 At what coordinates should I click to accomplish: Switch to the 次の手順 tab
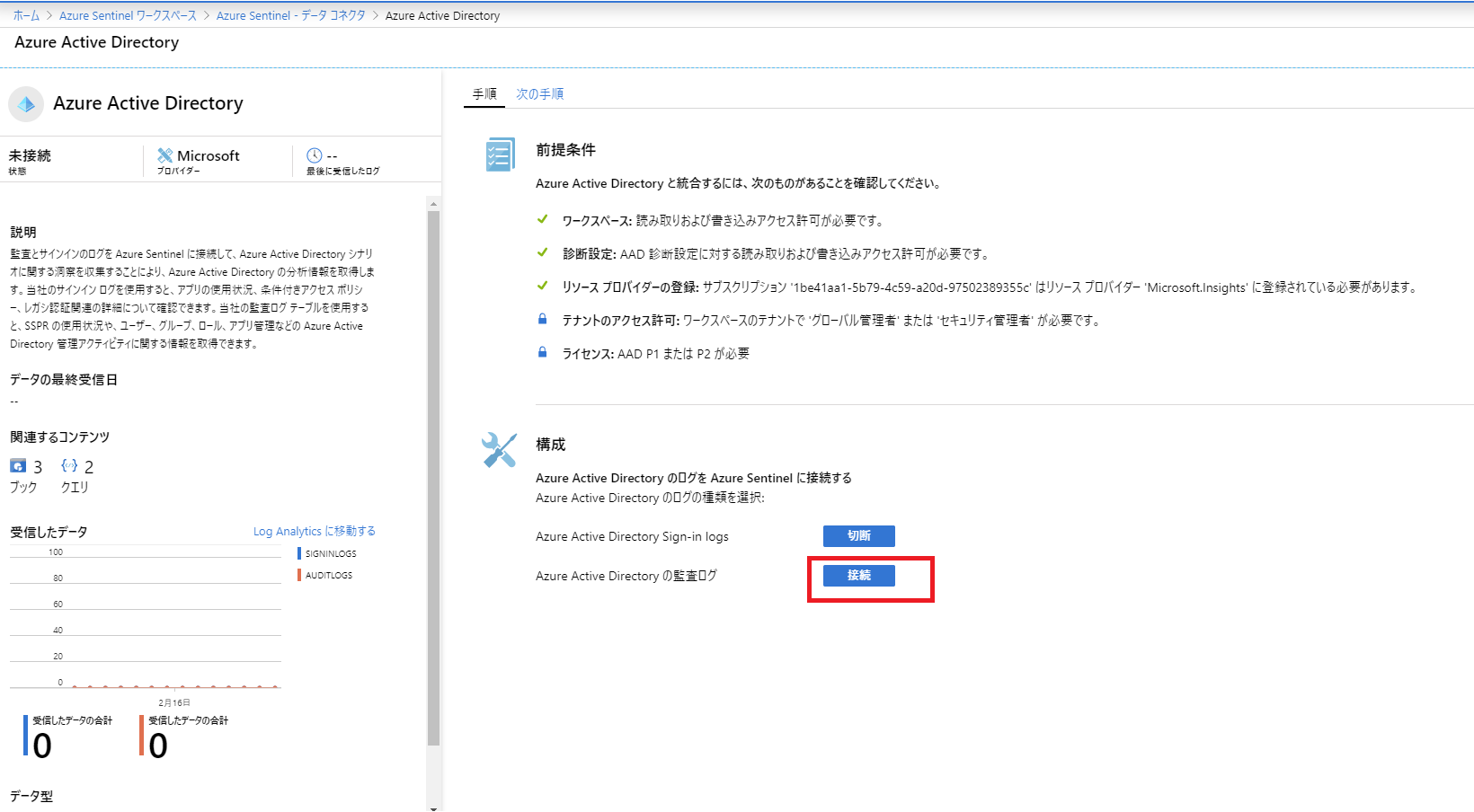(539, 93)
